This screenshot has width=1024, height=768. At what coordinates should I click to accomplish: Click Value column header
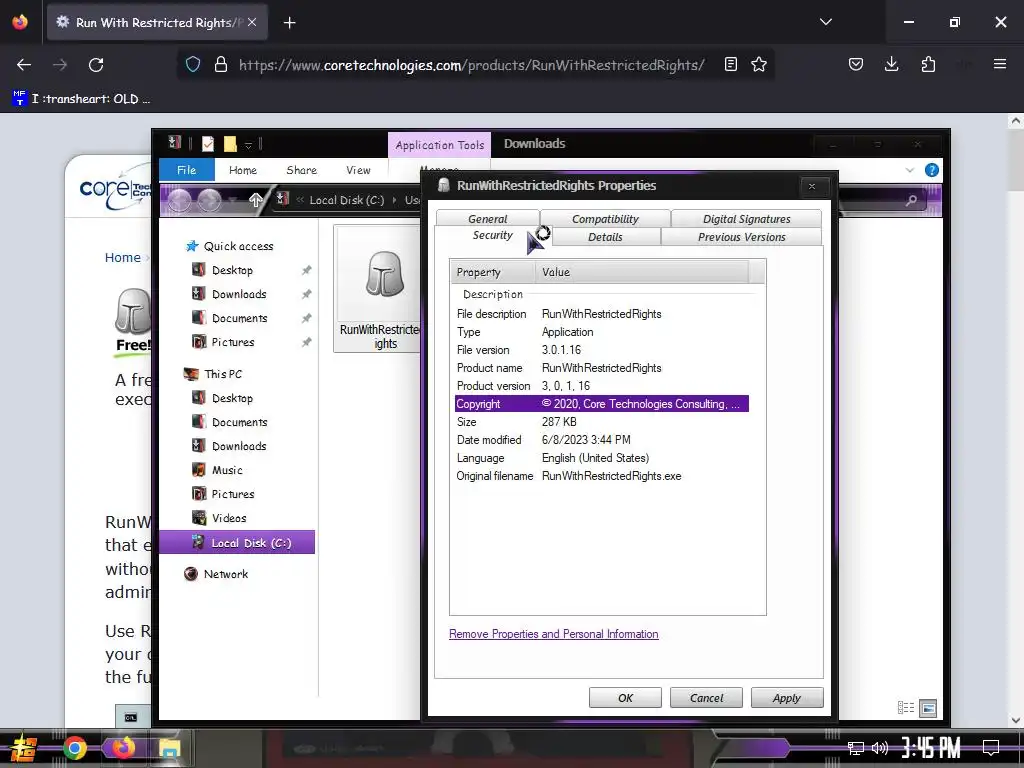click(x=641, y=272)
